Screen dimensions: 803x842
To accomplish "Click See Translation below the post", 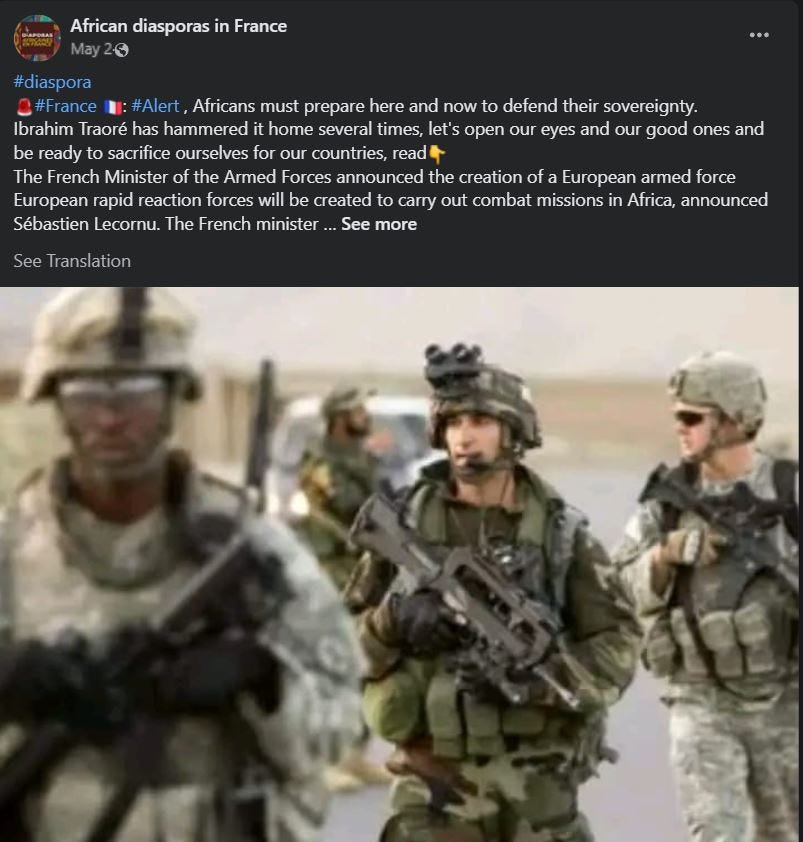I will click(72, 261).
